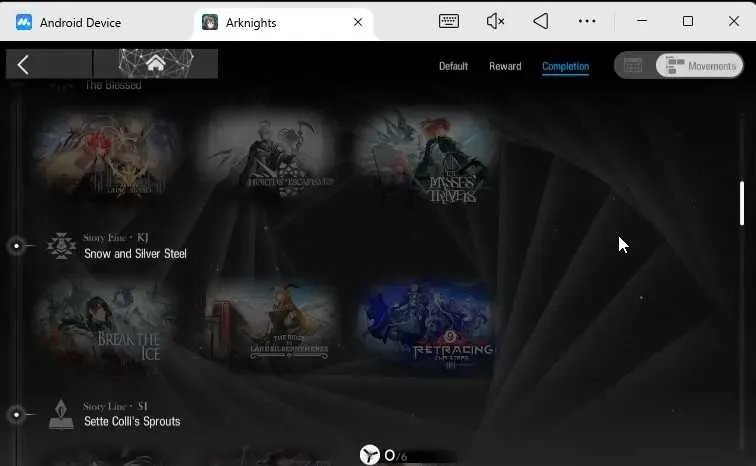Image resolution: width=756 pixels, height=466 pixels.
Task: Click the Android Device emulator logo icon
Action: pyautogui.click(x=24, y=22)
